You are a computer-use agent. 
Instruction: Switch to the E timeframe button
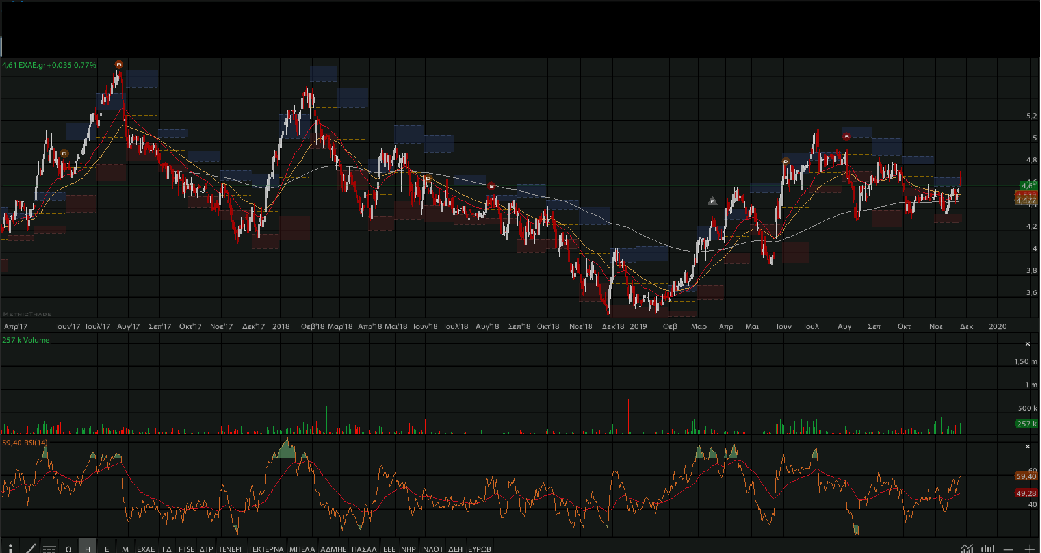pyautogui.click(x=107, y=548)
